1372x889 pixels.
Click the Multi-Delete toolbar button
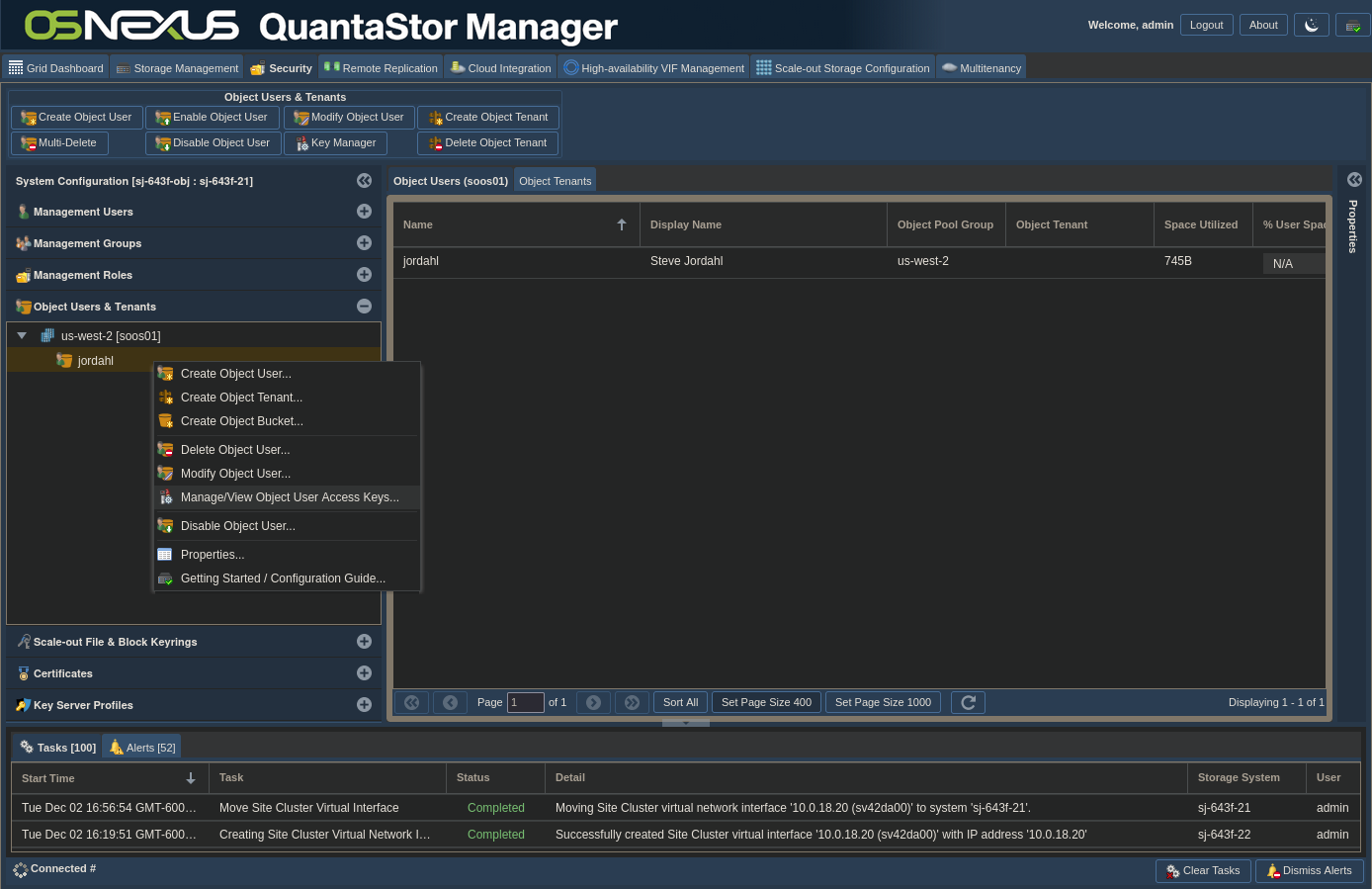click(59, 143)
